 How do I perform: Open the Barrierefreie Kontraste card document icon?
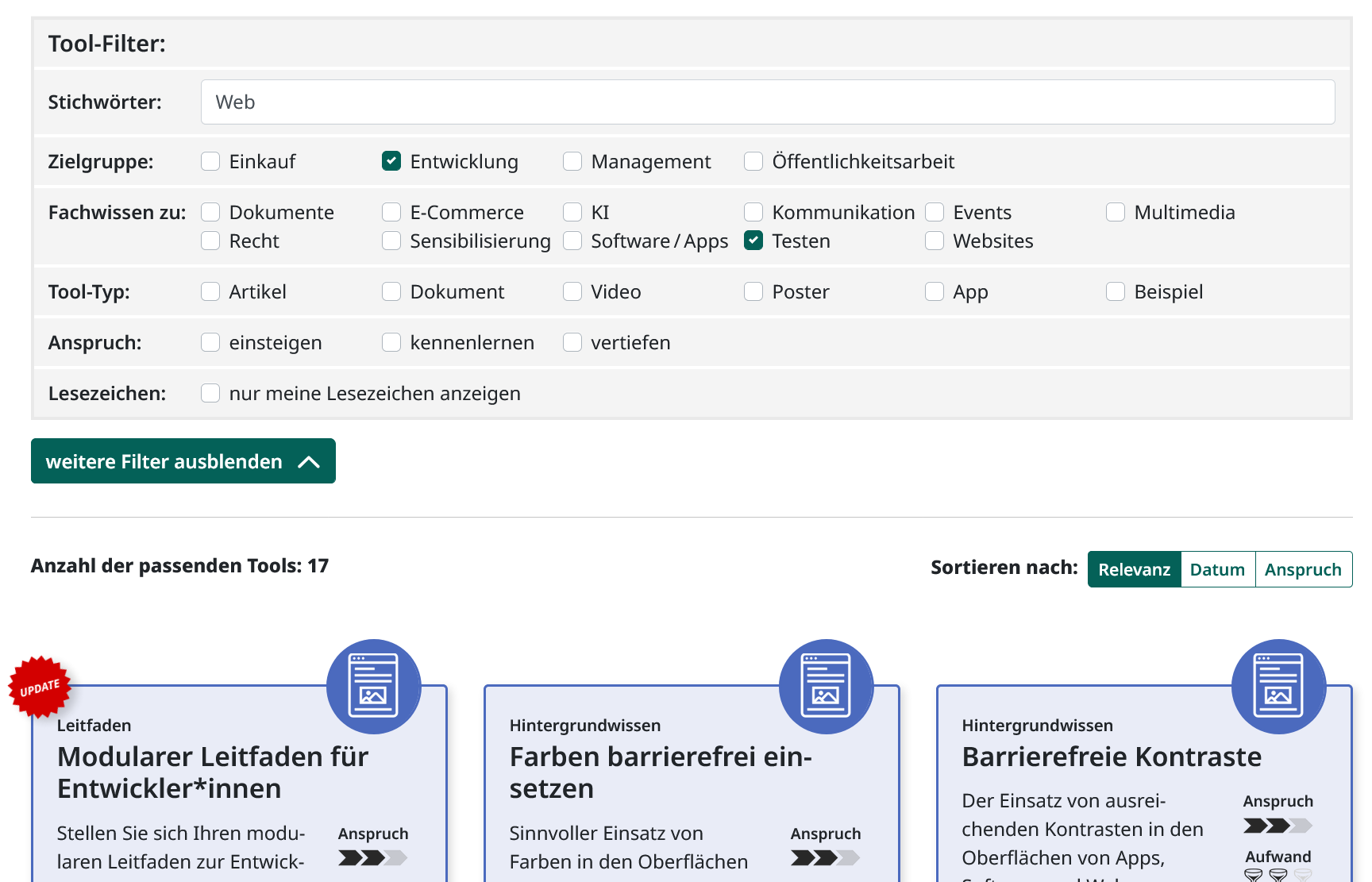1278,687
